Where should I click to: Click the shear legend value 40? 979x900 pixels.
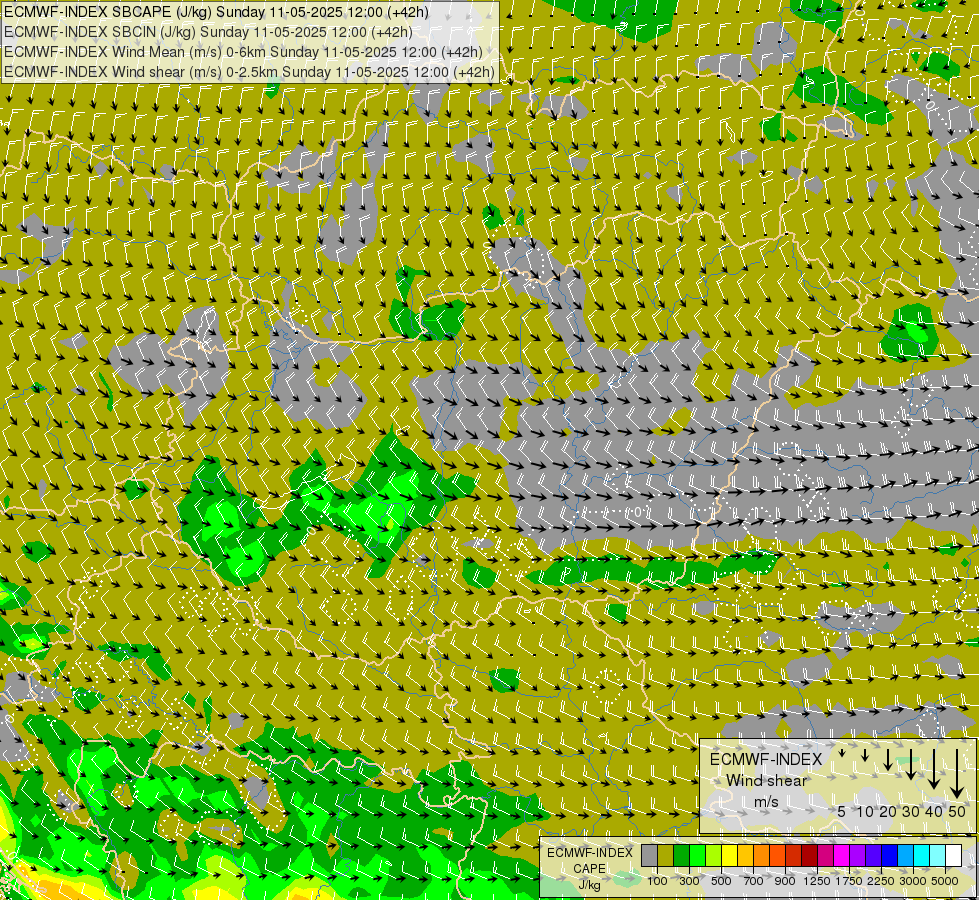click(x=934, y=811)
